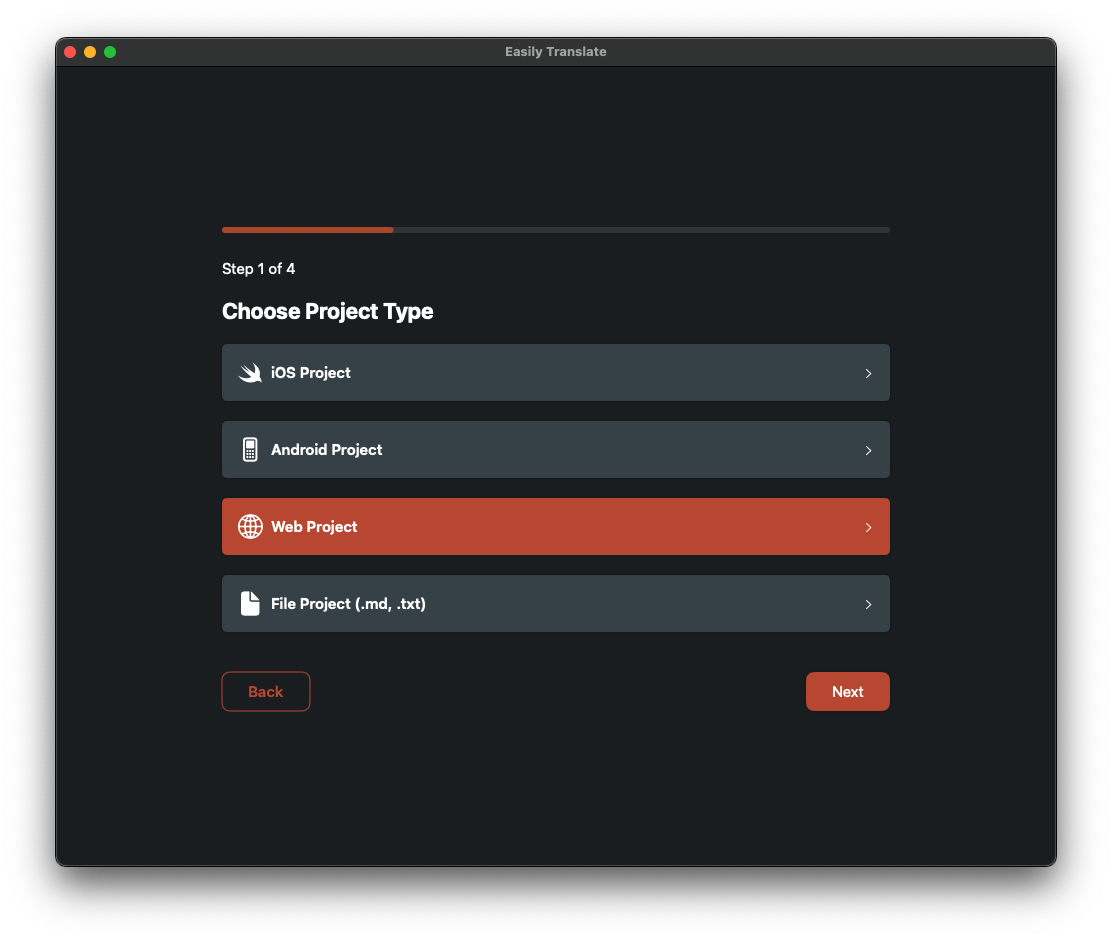Image resolution: width=1112 pixels, height=940 pixels.
Task: Click the step progress bar
Action: 556,230
